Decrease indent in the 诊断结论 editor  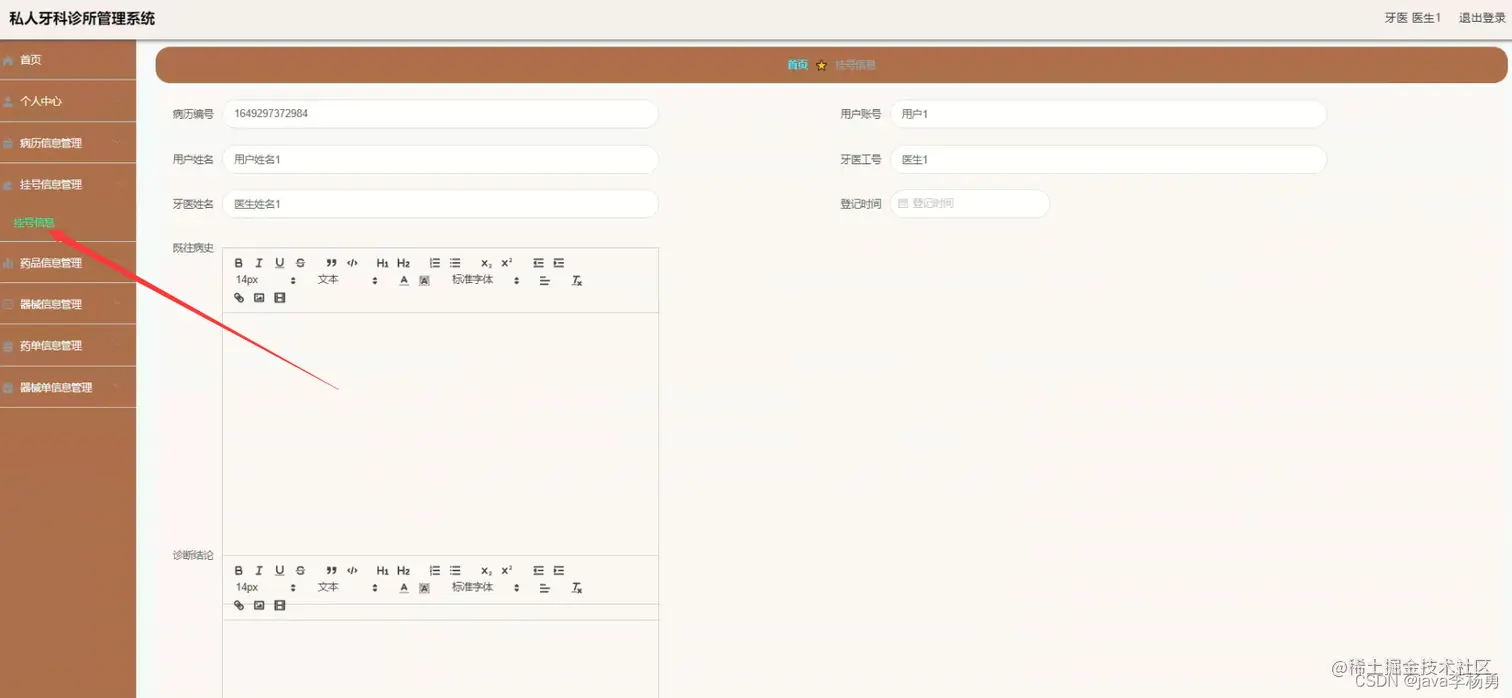click(x=538, y=571)
